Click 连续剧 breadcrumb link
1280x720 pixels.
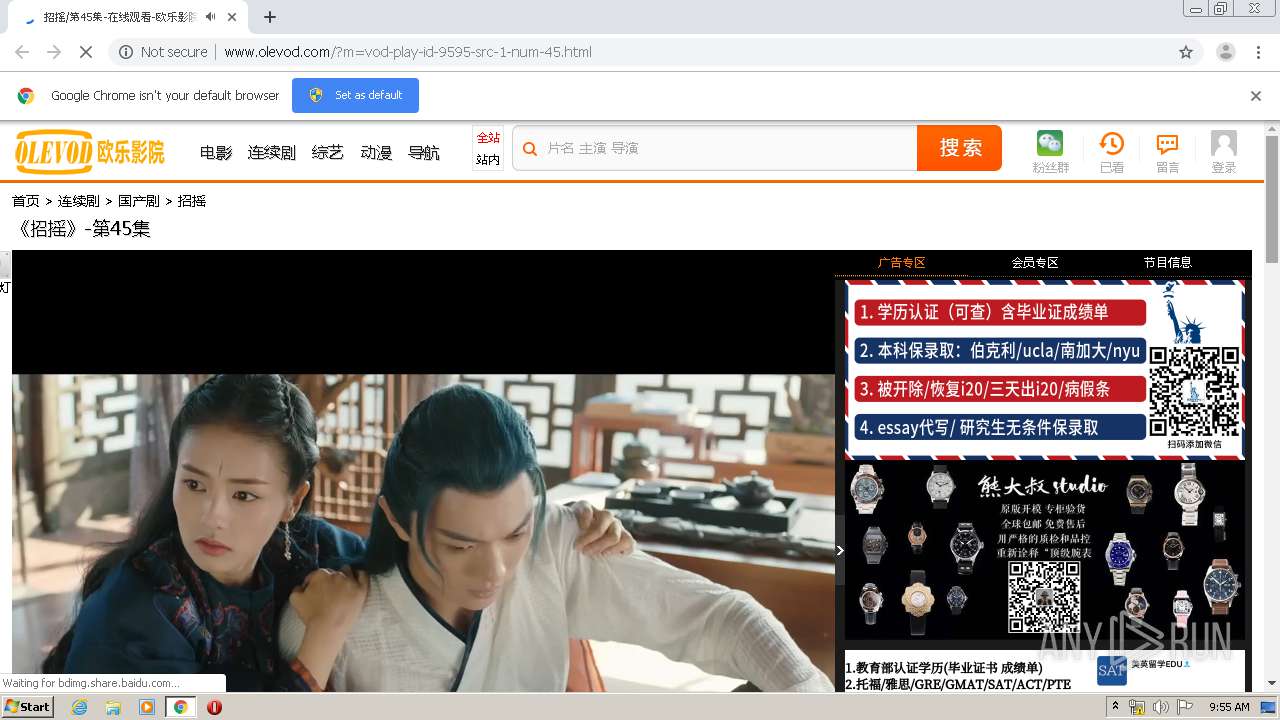pyautogui.click(x=78, y=201)
